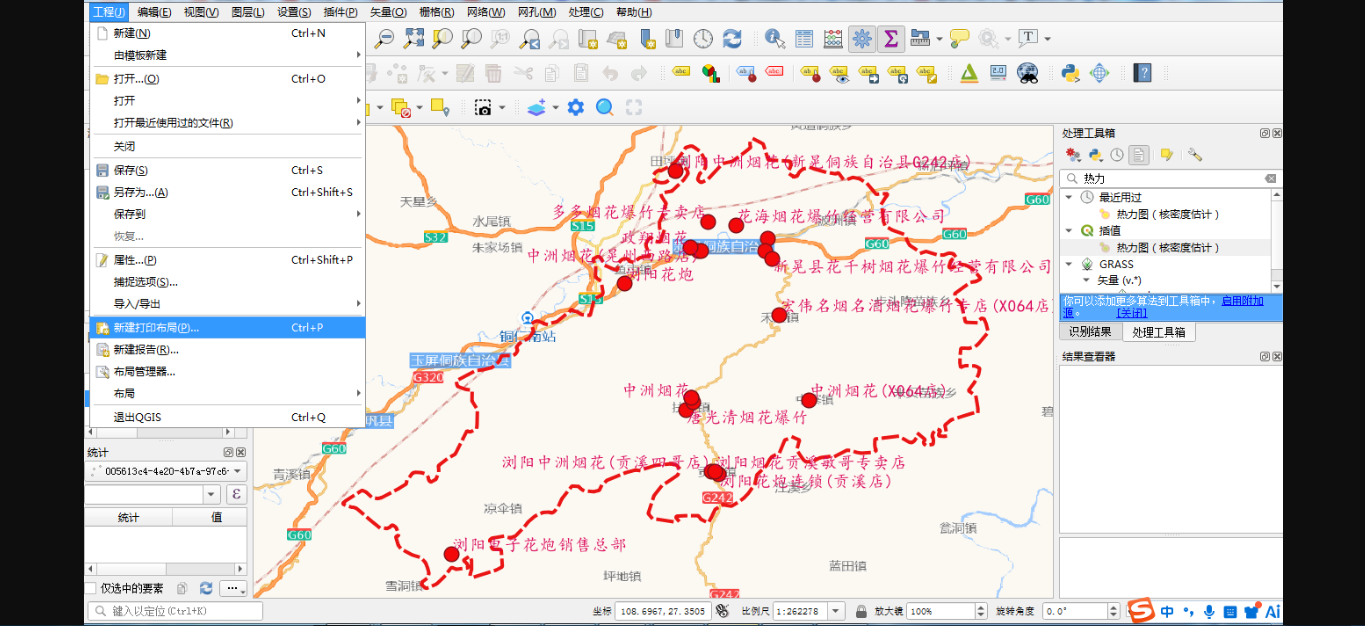Open the Field Calculator abacus icon

click(x=833, y=39)
